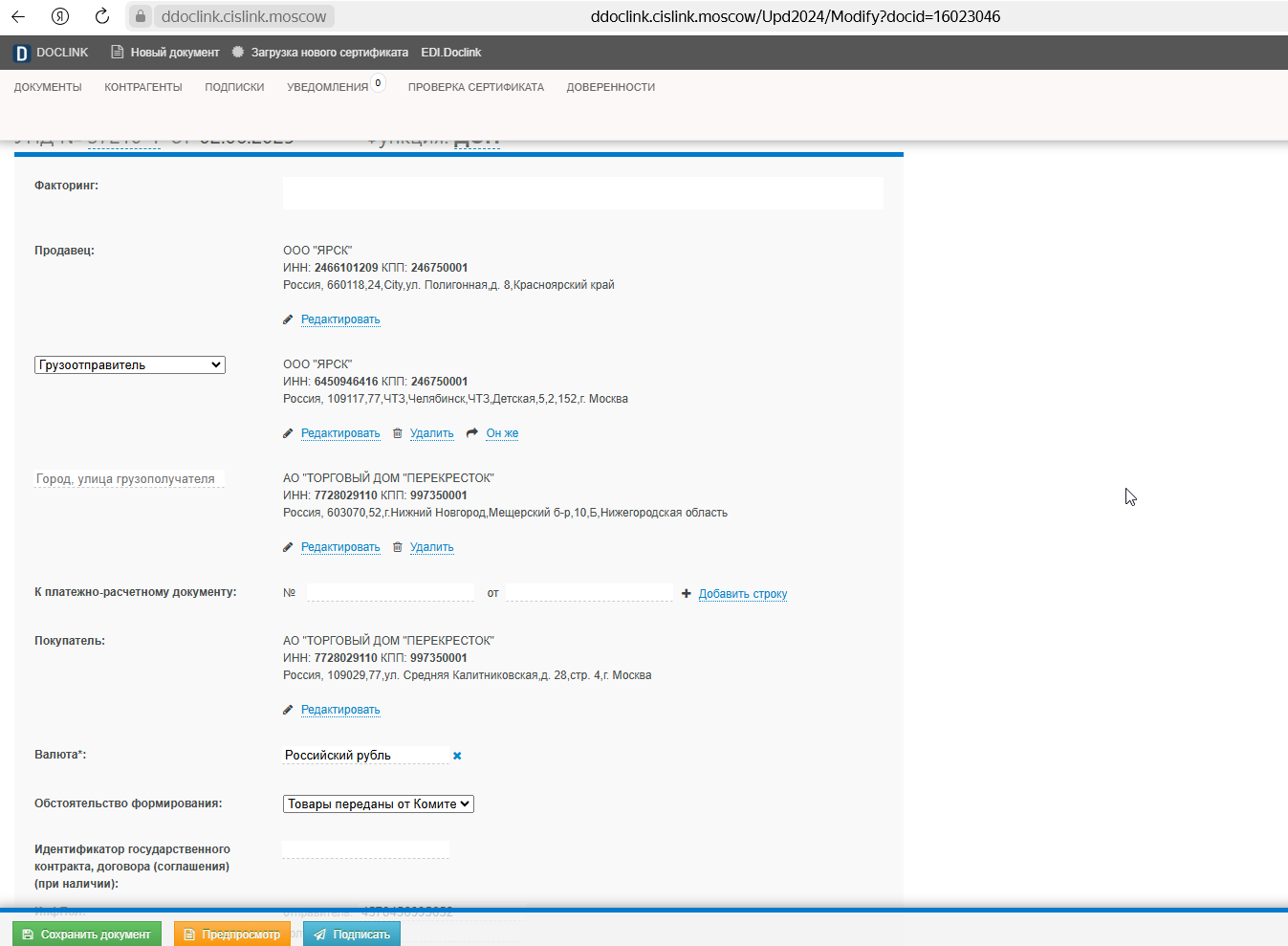Open Обстоятельство формирования dropdown

(x=379, y=804)
